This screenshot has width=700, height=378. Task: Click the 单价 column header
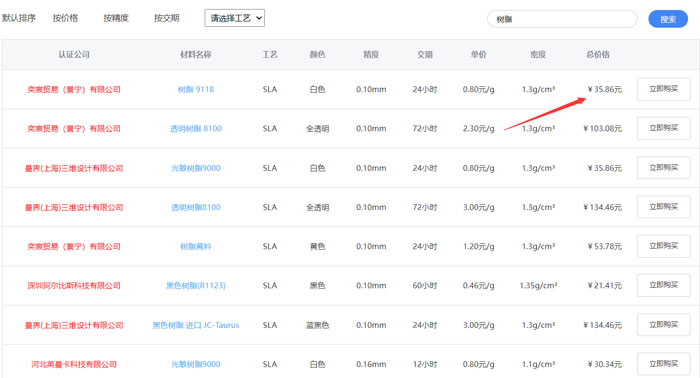[x=479, y=54]
